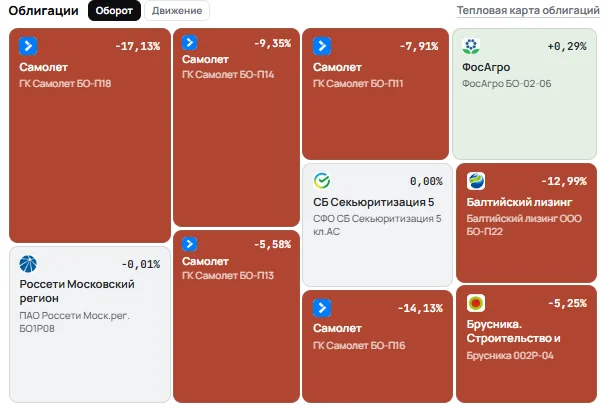Click the ГК Самолет БО-П13 bond name

[228, 276]
